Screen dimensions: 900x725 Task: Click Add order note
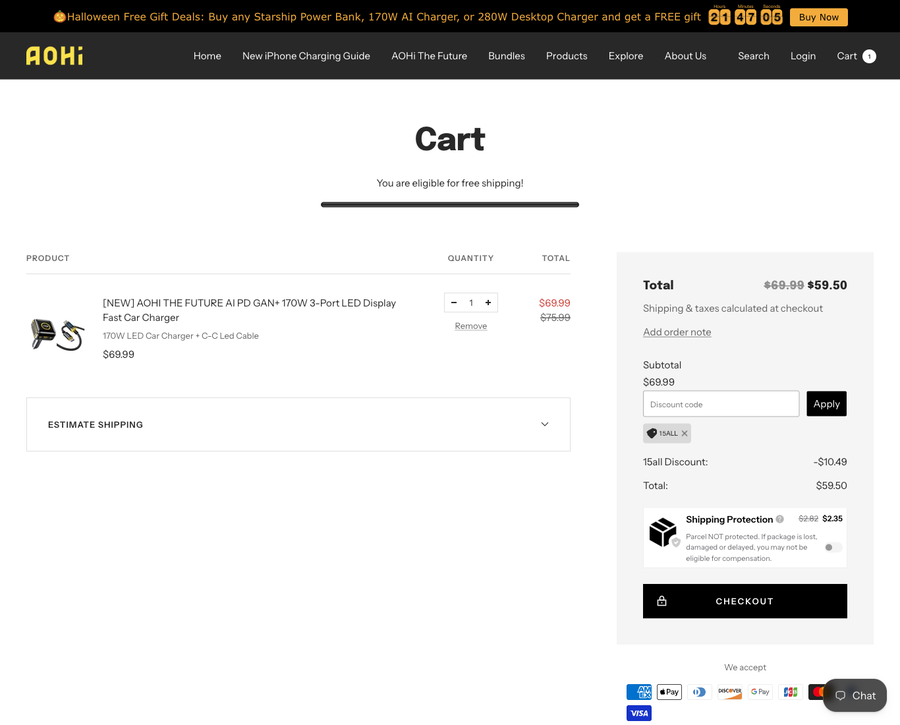[x=677, y=332]
